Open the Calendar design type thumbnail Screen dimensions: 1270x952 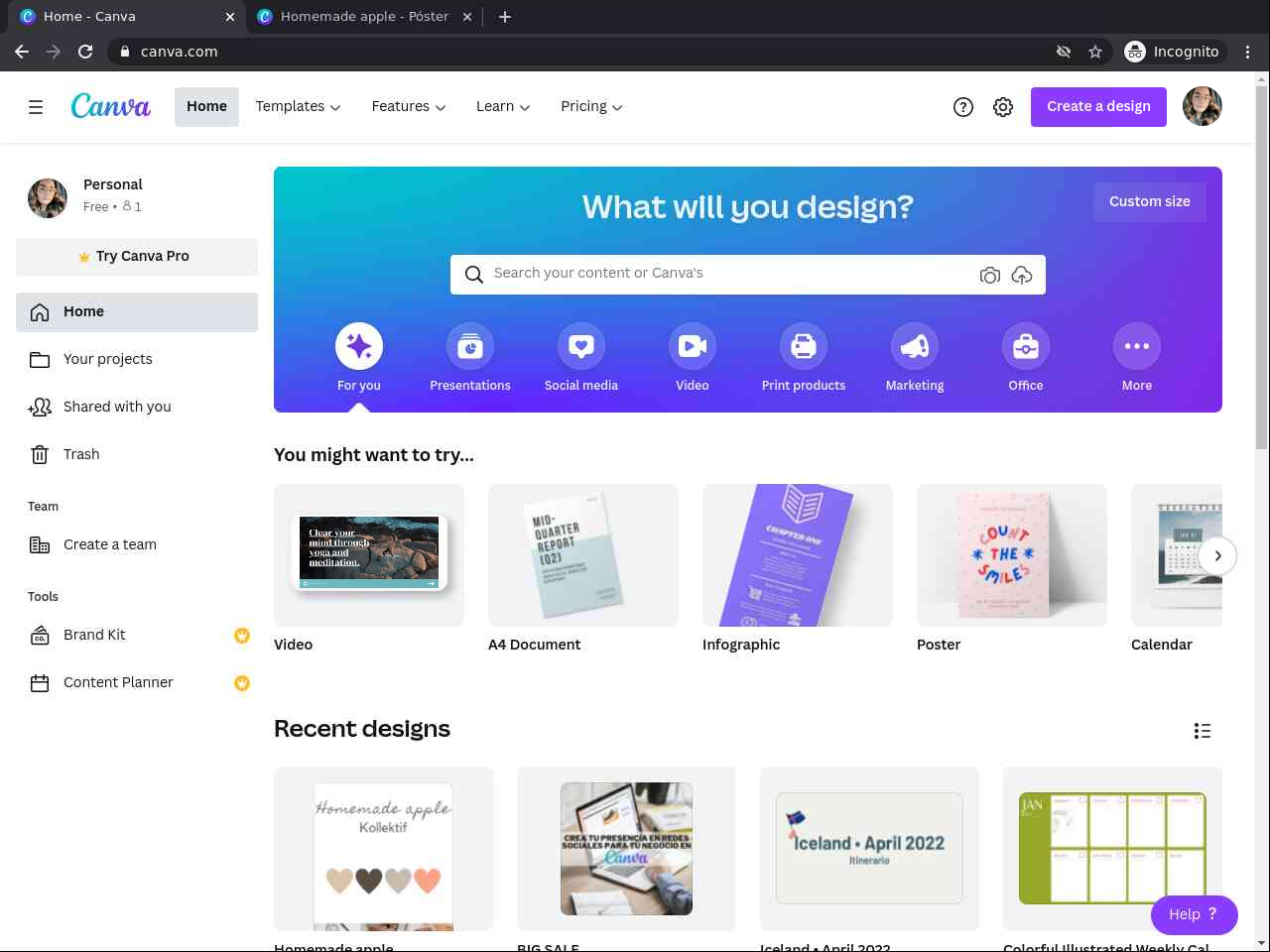[1177, 555]
